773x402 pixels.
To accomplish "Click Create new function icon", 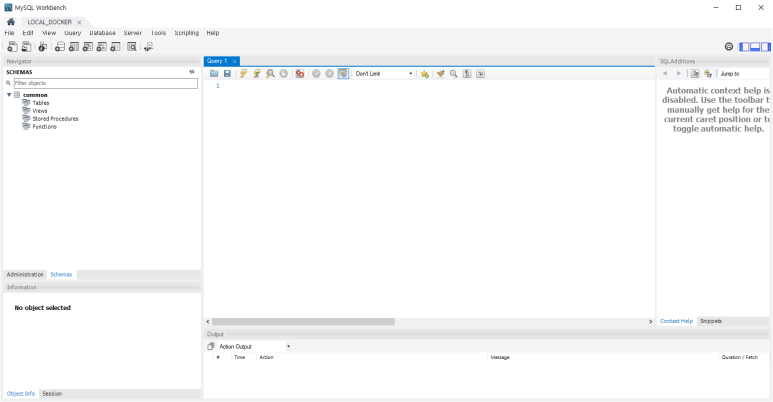I will pyautogui.click(x=115, y=47).
